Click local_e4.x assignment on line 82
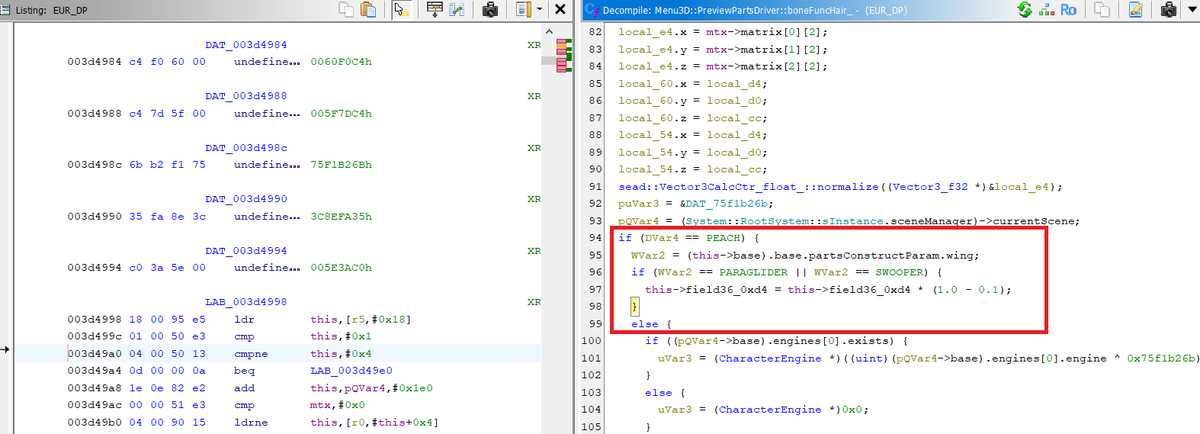1200x434 pixels. tap(724, 33)
